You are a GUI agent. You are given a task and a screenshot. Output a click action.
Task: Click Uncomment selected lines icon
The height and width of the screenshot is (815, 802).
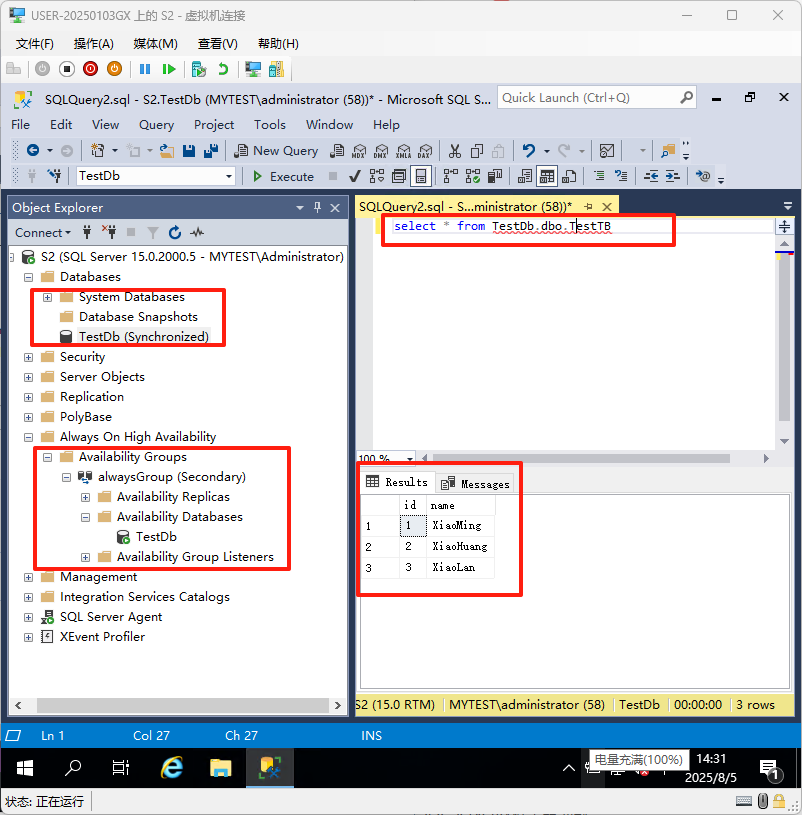coord(621,176)
